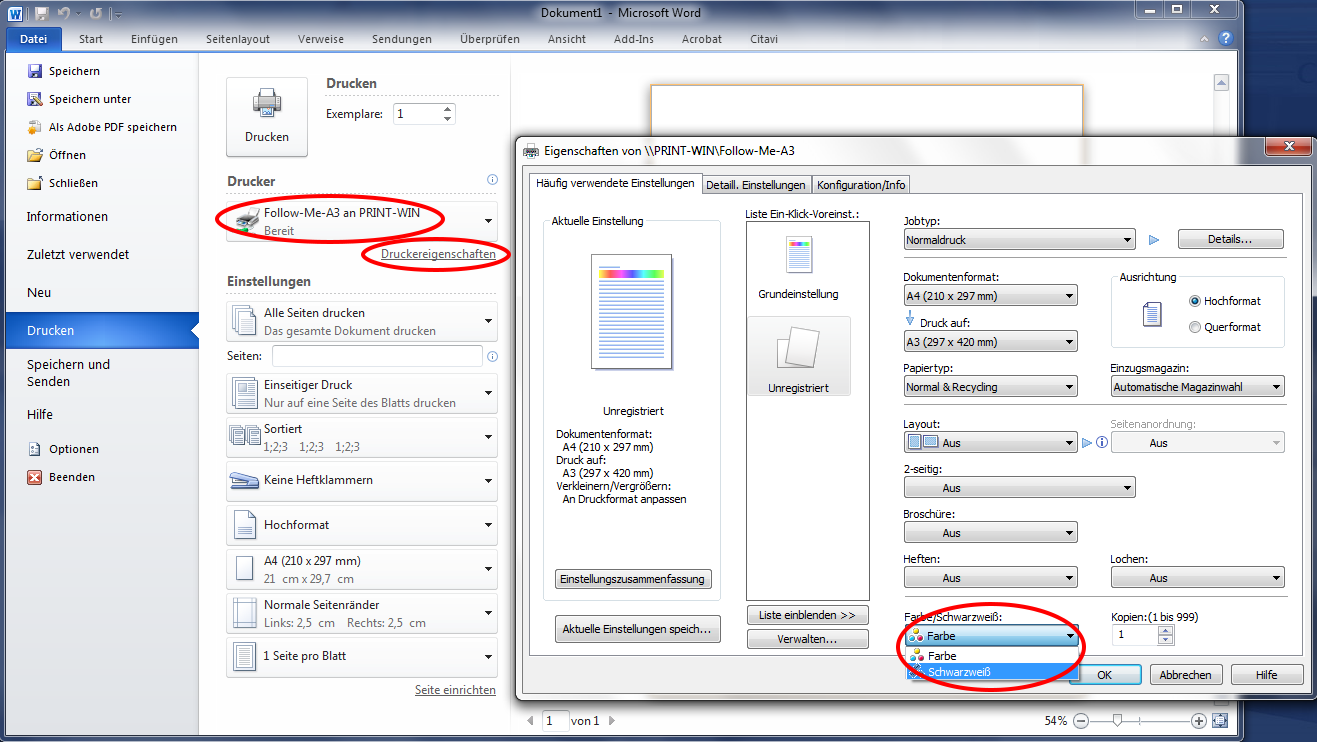Go to next page arrow in preview
Image resolution: width=1317 pixels, height=742 pixels.
click(x=612, y=720)
